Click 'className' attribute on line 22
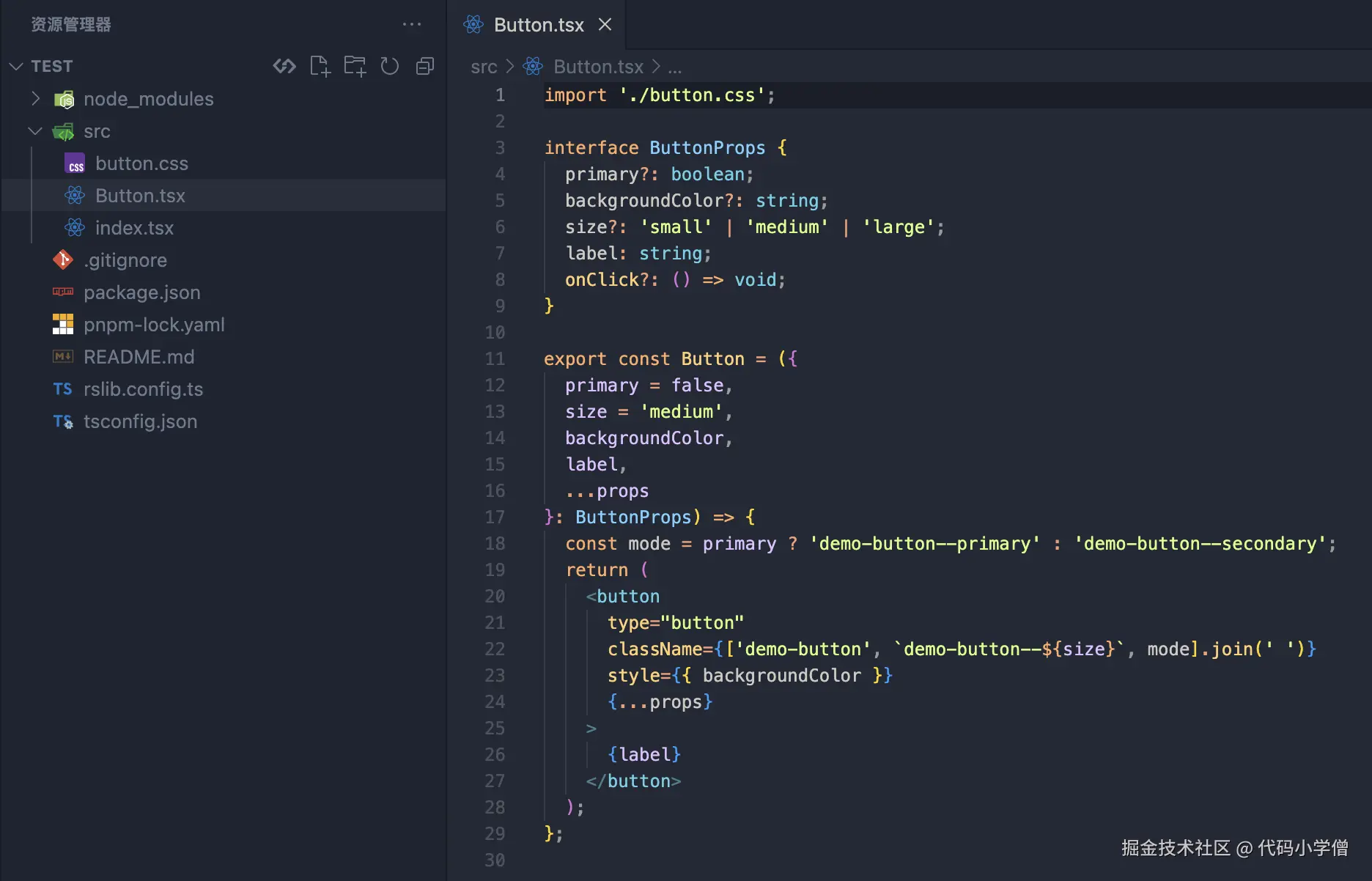 (654, 649)
